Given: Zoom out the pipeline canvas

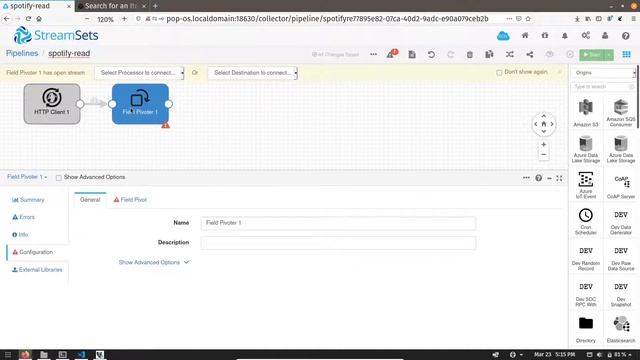Looking at the screenshot, I should click(543, 155).
